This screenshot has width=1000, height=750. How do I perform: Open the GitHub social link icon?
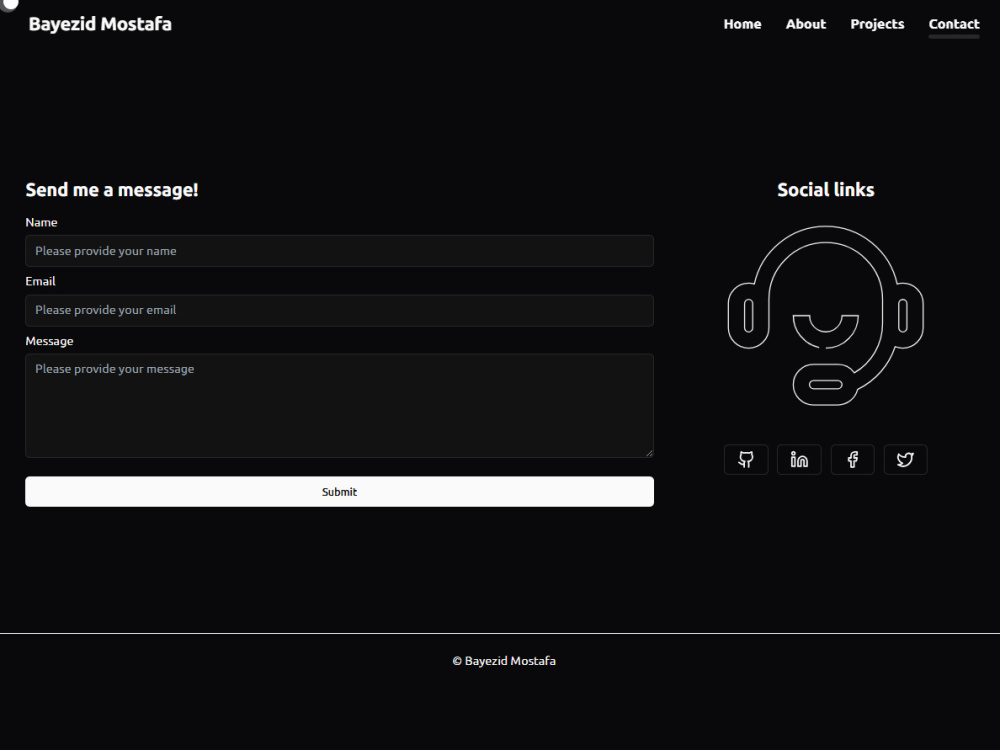(746, 459)
